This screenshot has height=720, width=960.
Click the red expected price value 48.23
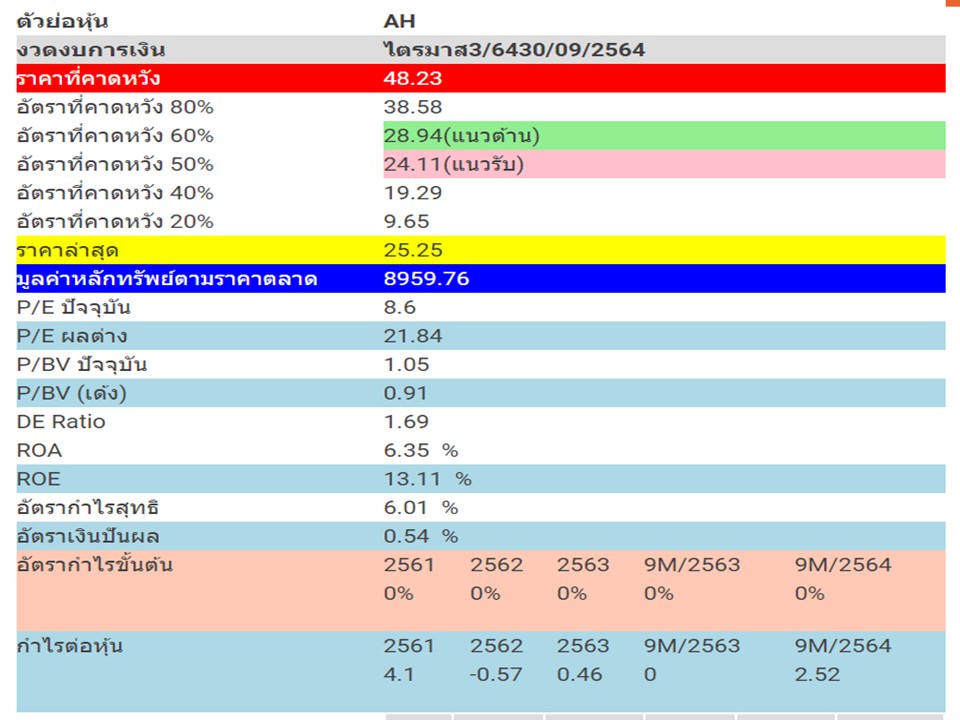click(412, 78)
